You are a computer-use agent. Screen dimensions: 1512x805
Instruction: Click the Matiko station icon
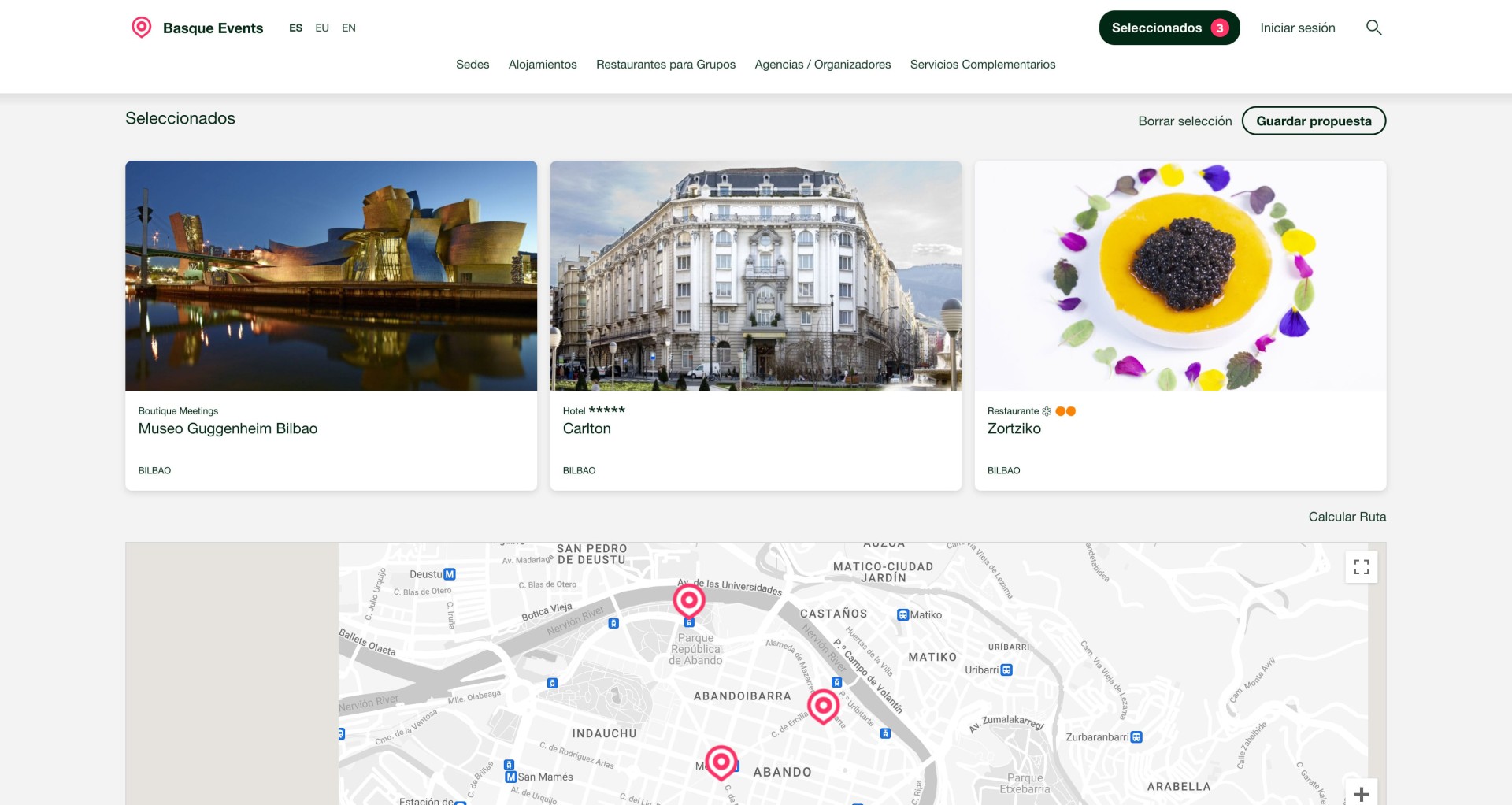(903, 615)
